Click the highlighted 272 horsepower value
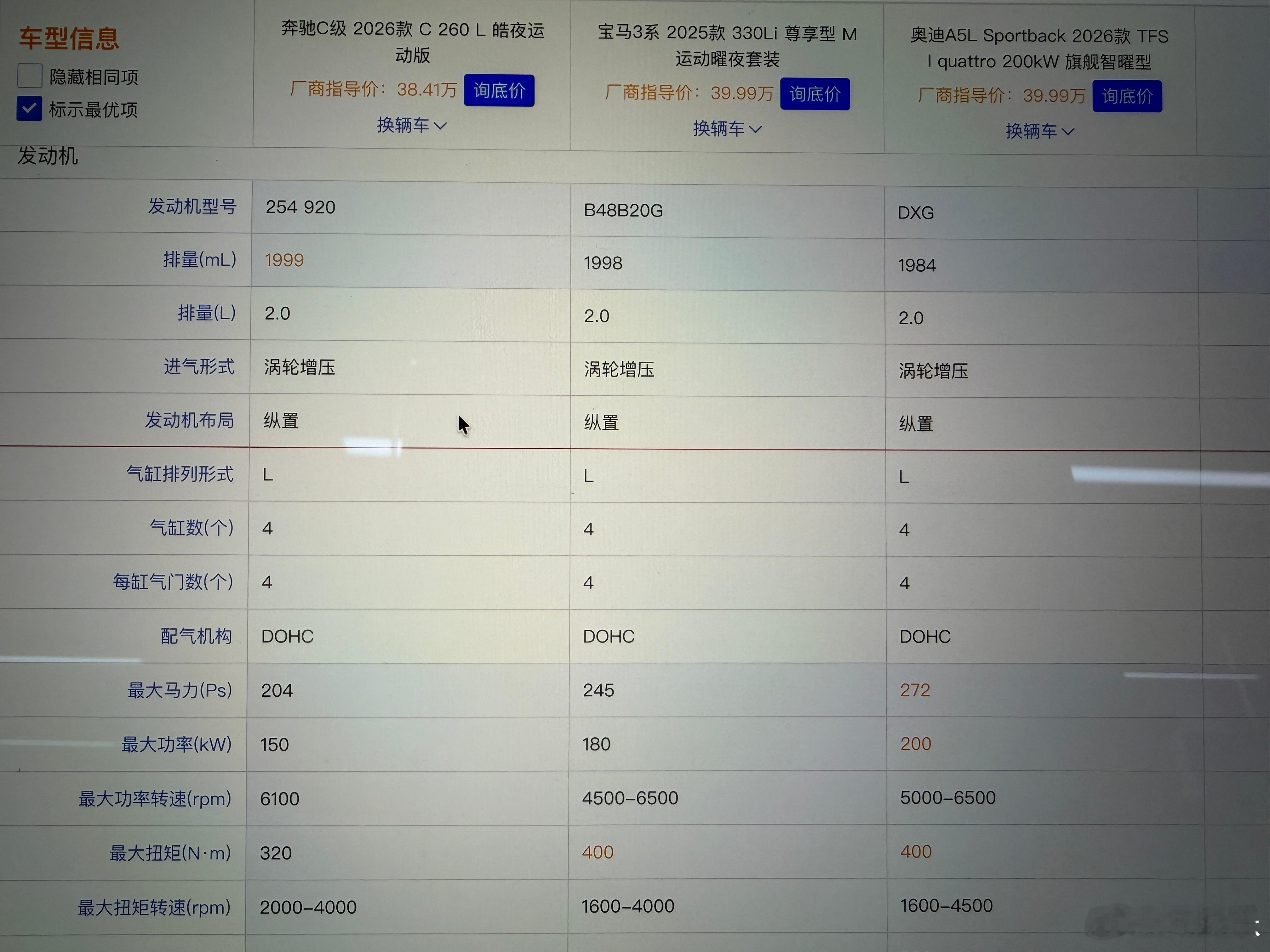 [915, 690]
